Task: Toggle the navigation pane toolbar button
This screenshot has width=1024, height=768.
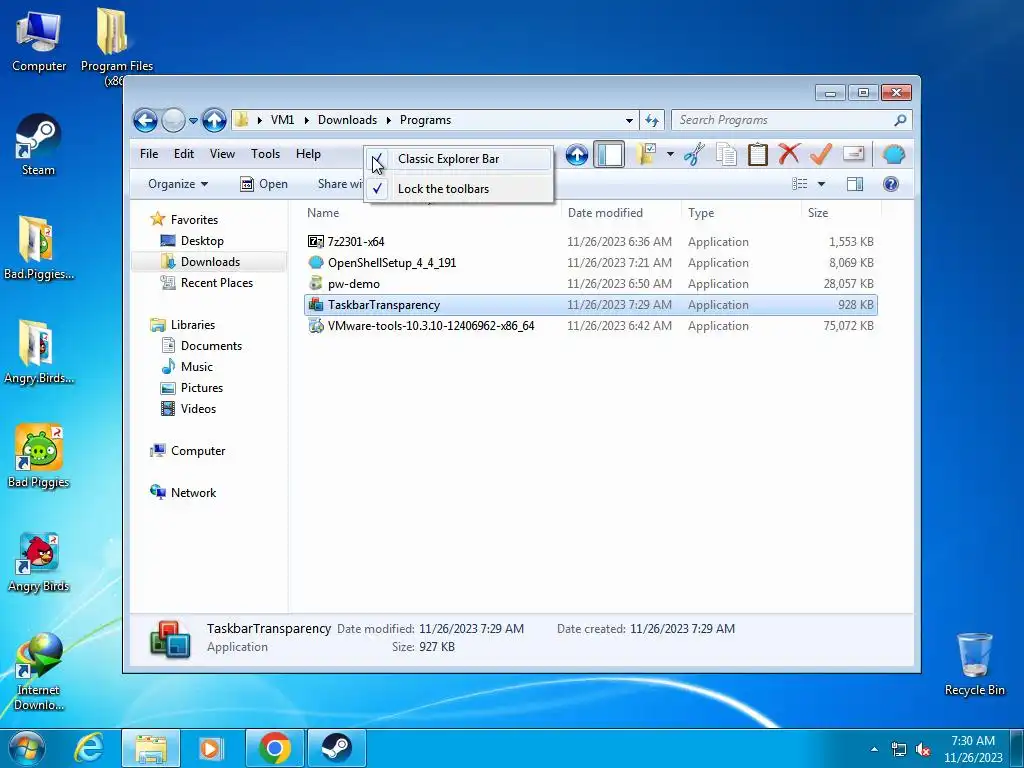Action: click(x=609, y=155)
